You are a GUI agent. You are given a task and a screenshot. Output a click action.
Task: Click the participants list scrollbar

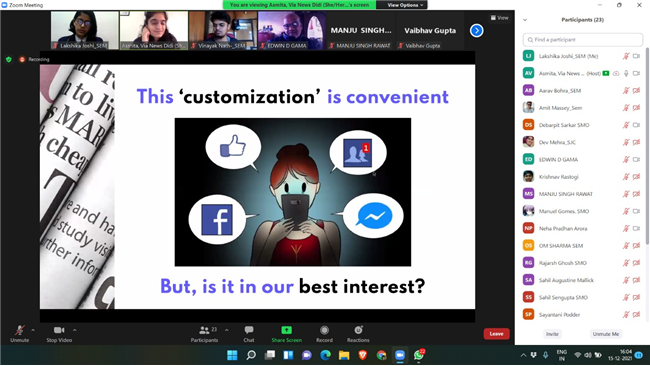coord(647,145)
